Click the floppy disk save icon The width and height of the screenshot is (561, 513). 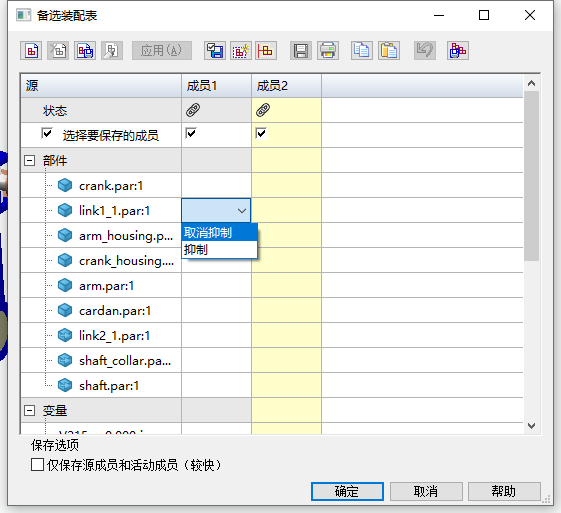pyautogui.click(x=301, y=50)
